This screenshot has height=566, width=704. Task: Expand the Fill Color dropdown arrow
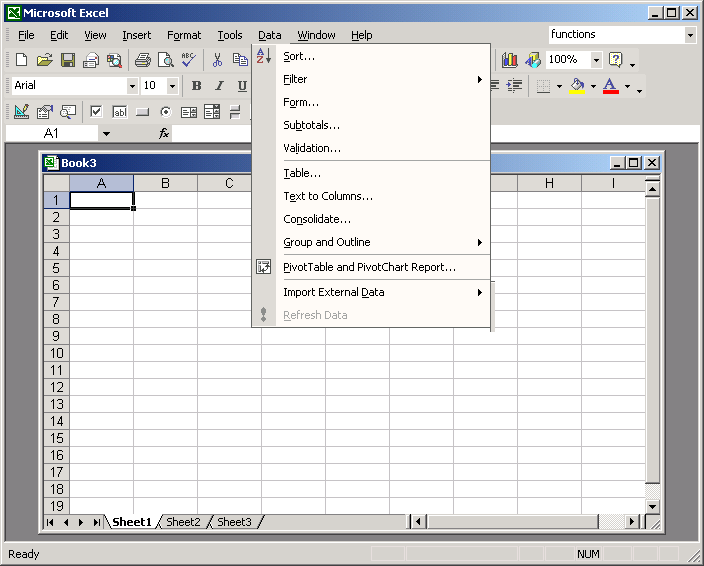coord(593,86)
